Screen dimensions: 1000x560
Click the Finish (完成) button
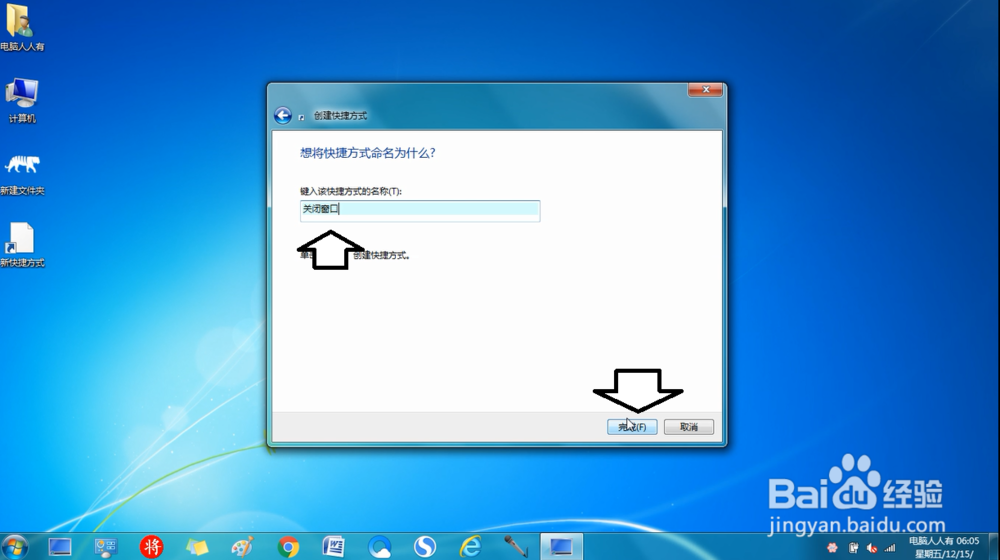click(x=631, y=427)
